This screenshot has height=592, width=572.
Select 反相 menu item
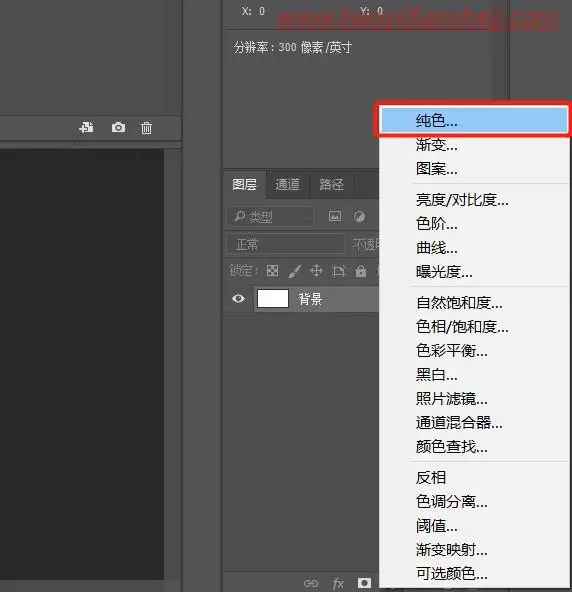[x=474, y=478]
